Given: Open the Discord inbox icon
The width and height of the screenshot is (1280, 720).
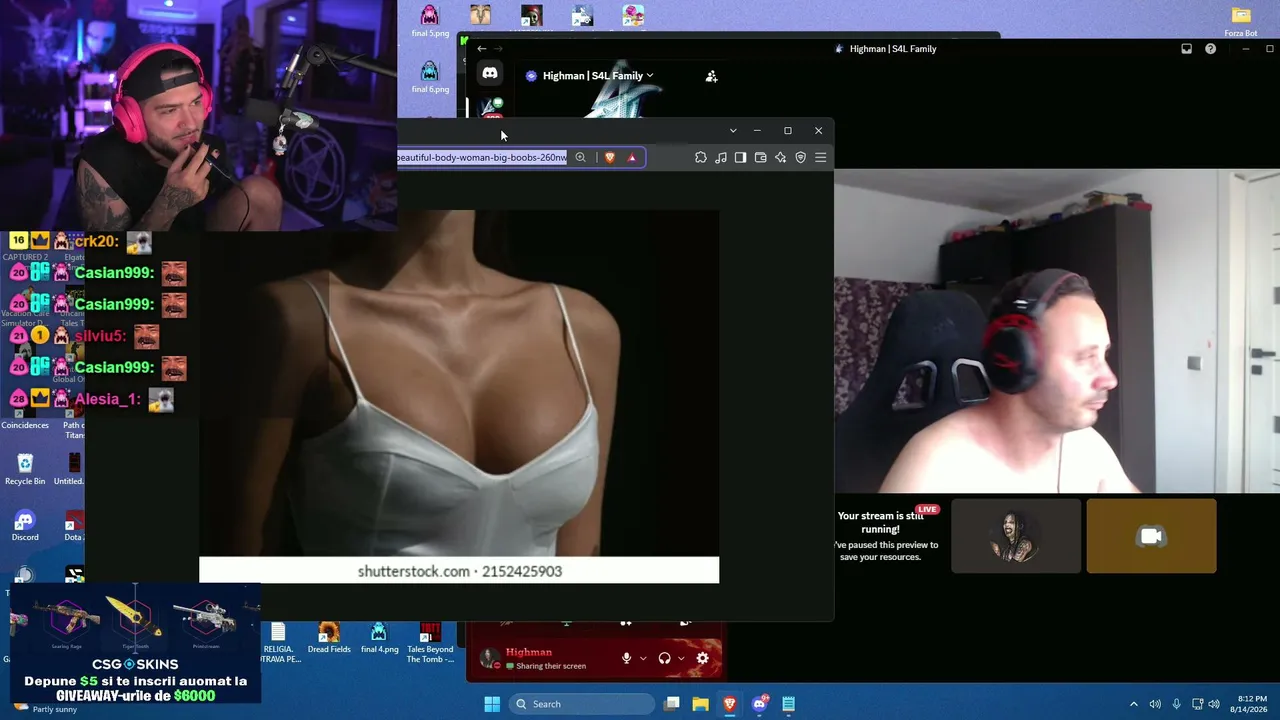Looking at the screenshot, I should (x=1186, y=49).
